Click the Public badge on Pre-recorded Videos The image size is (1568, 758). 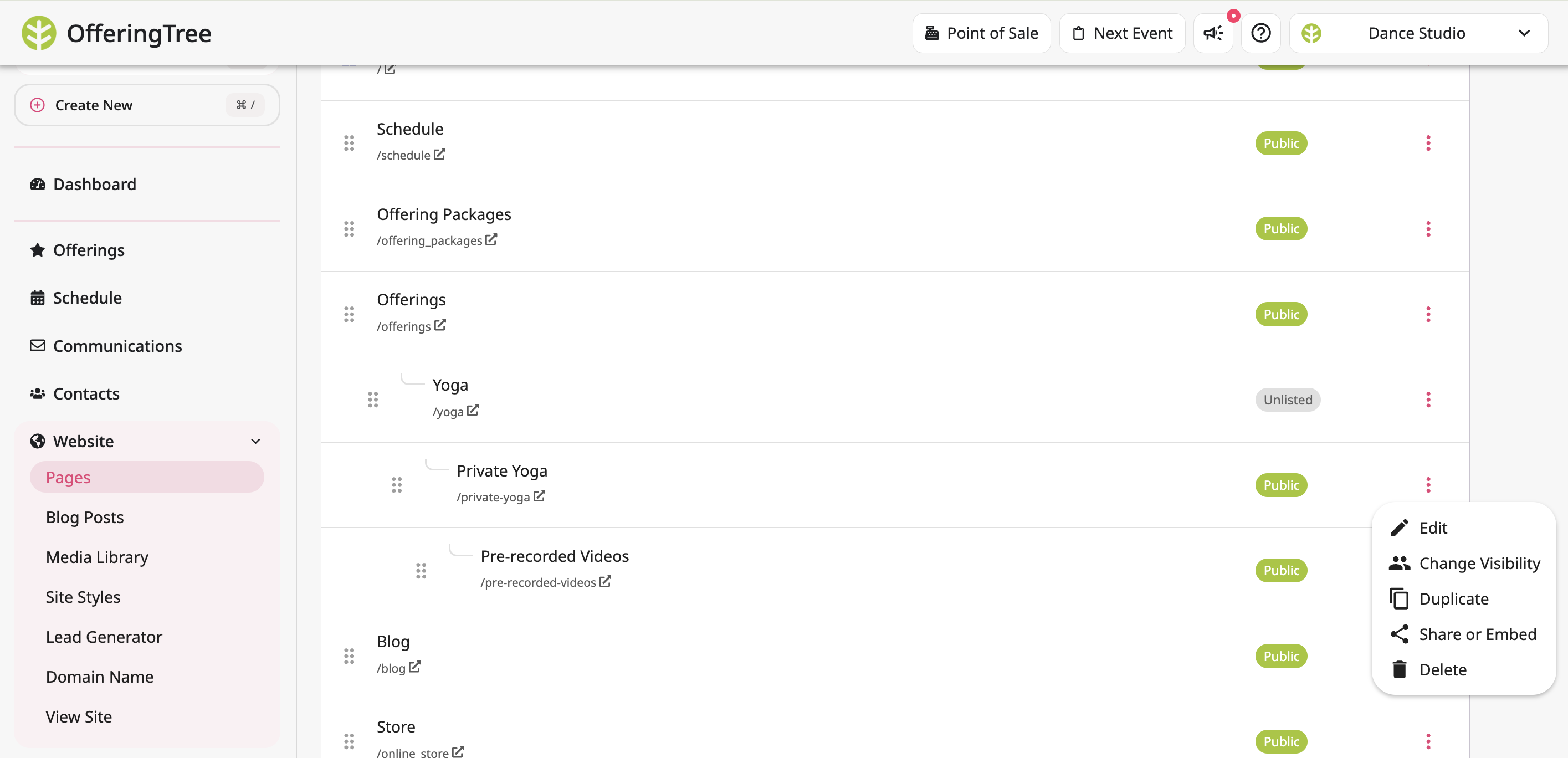(x=1282, y=571)
